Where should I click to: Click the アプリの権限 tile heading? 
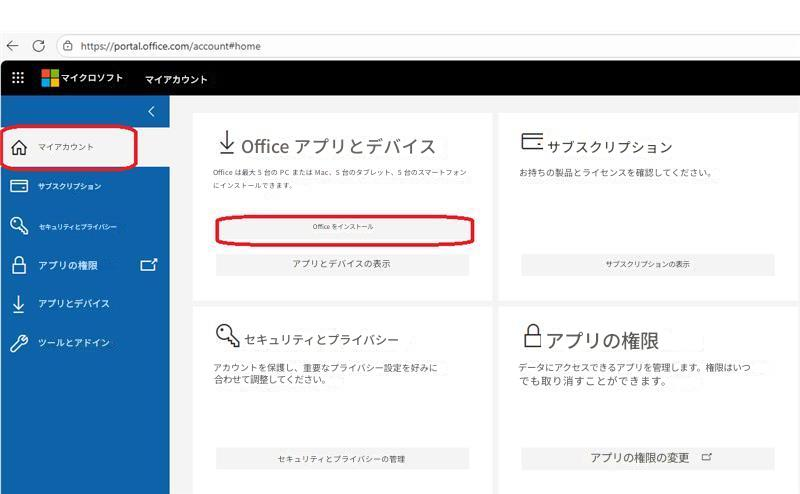[603, 340]
